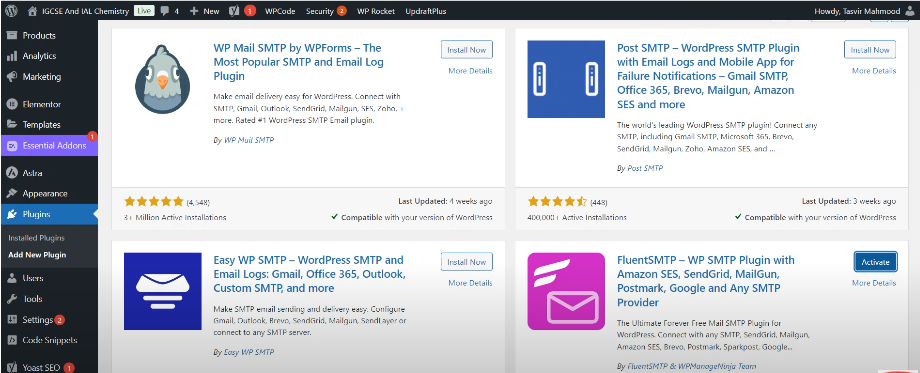The image size is (920, 373).
Task: Open WP Rocket in the admin bar
Action: 376,11
